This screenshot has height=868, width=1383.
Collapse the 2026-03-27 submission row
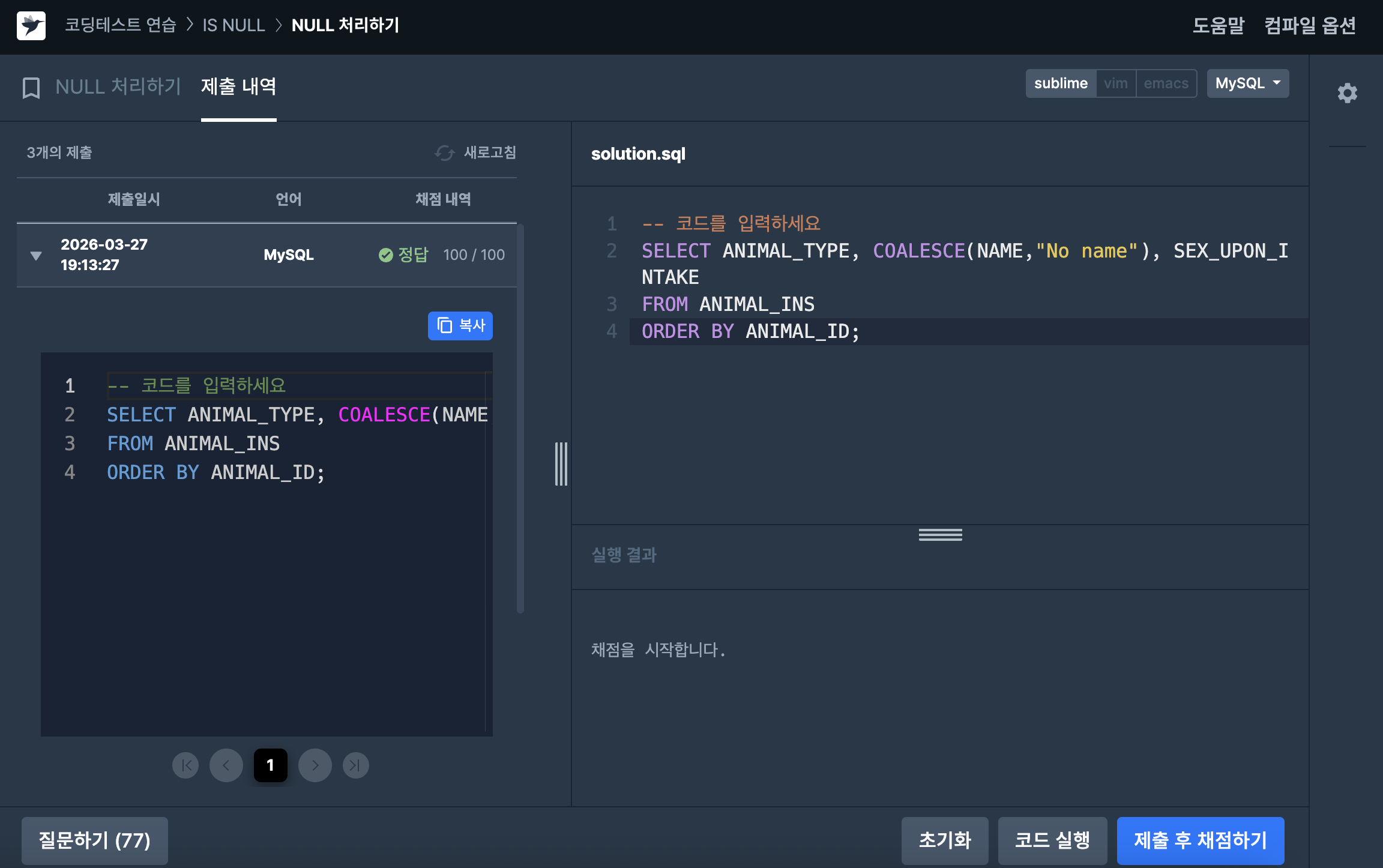pyautogui.click(x=36, y=256)
